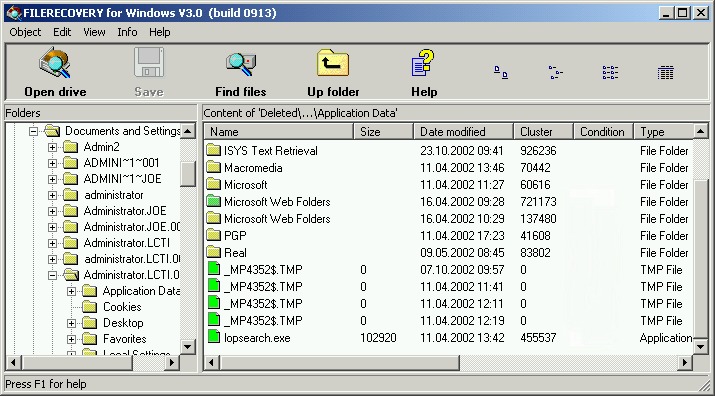715x396 pixels.
Task: Switch to details view icon
Action: pos(665,73)
